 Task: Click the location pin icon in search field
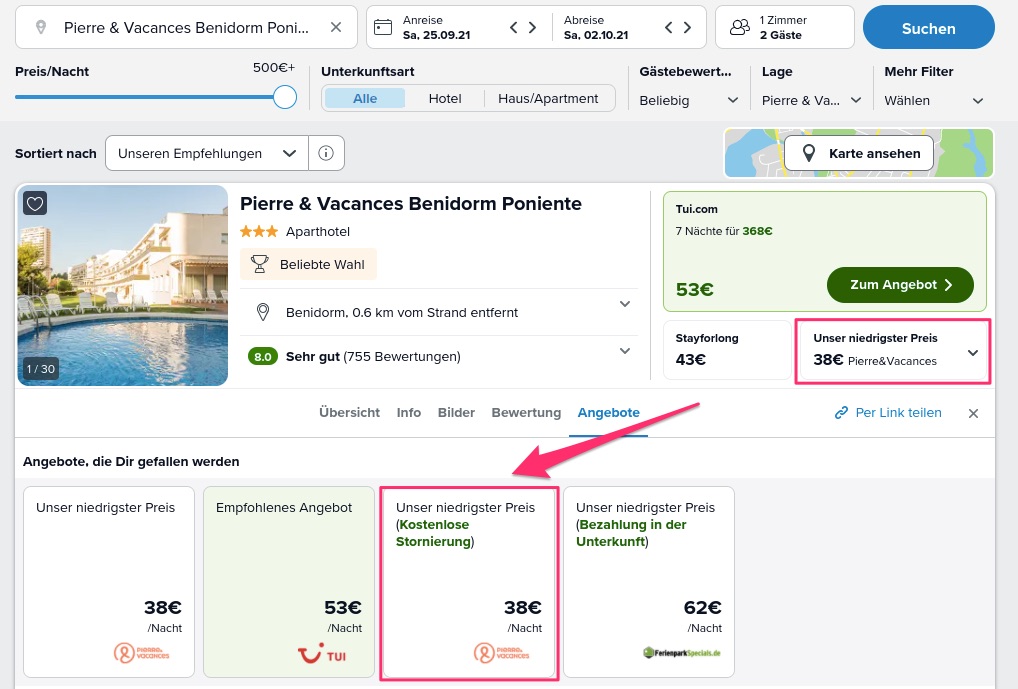(41, 27)
